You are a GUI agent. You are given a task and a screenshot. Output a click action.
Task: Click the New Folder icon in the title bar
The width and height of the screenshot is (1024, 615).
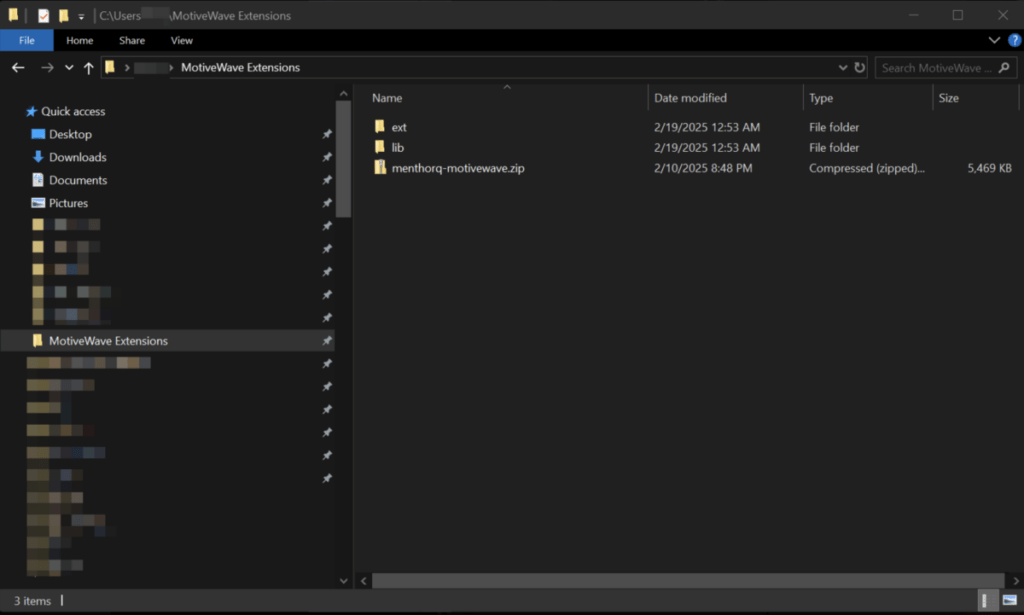(x=62, y=15)
